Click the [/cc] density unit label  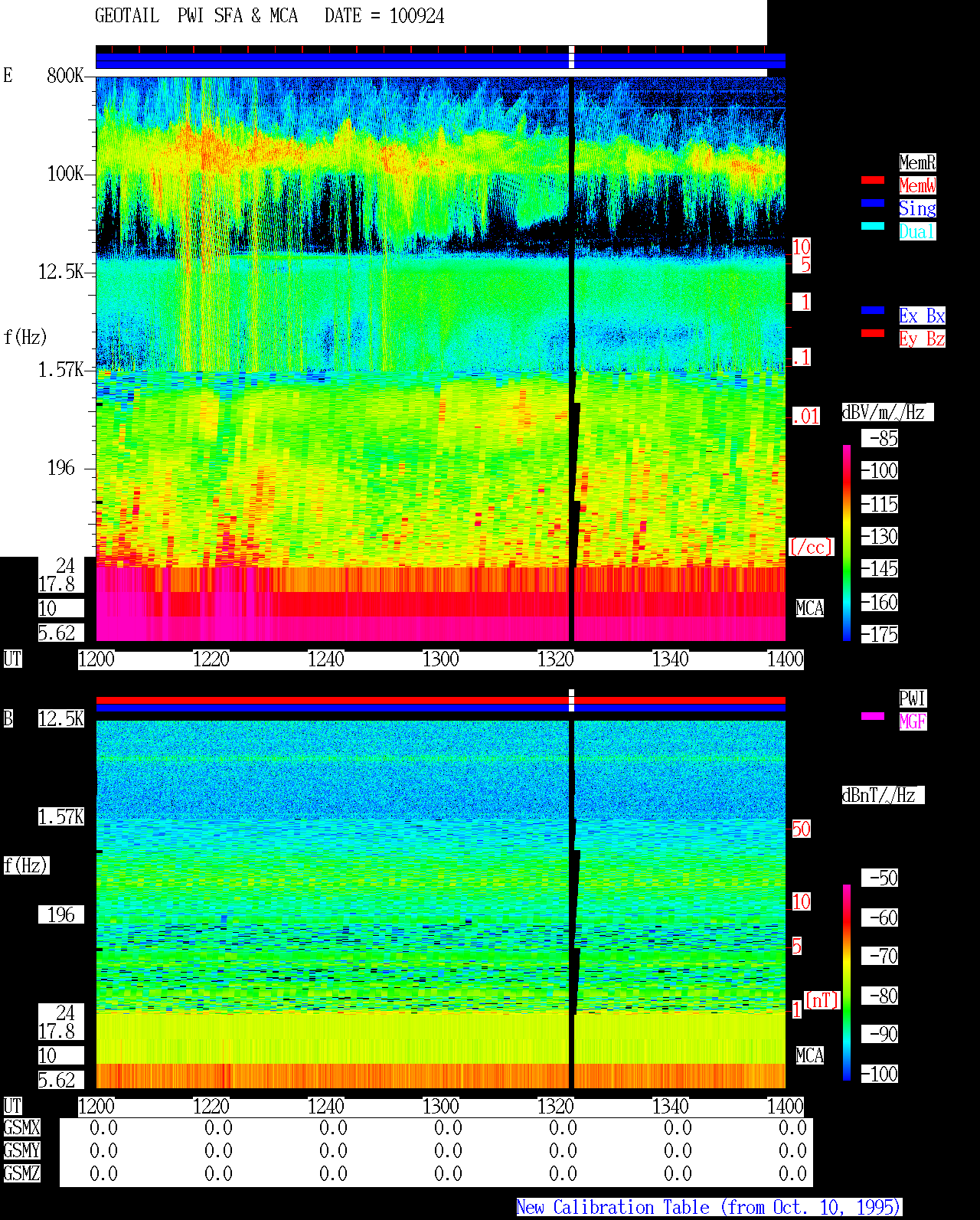(x=811, y=547)
